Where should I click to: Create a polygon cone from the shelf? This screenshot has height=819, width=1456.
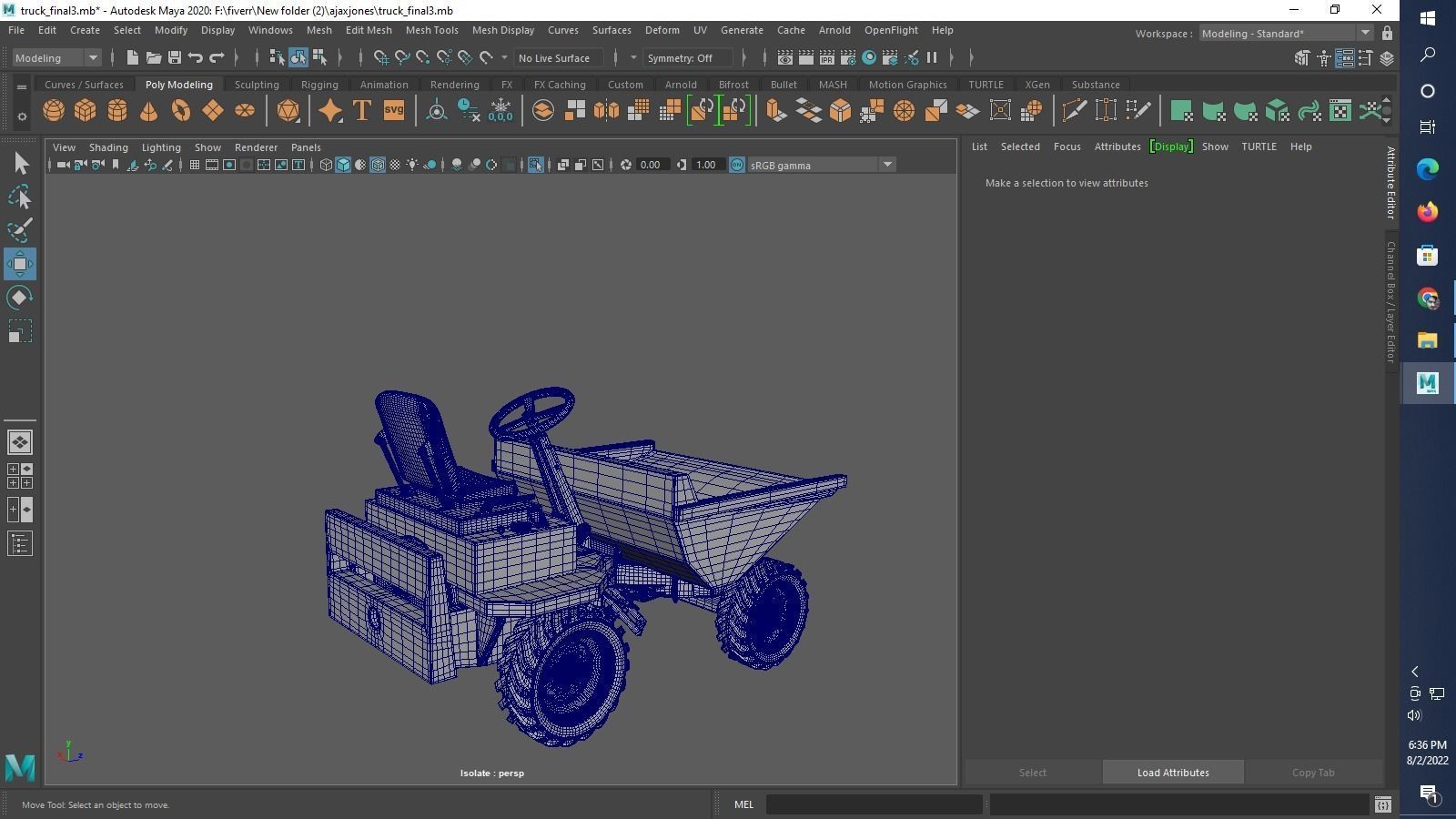tap(149, 111)
